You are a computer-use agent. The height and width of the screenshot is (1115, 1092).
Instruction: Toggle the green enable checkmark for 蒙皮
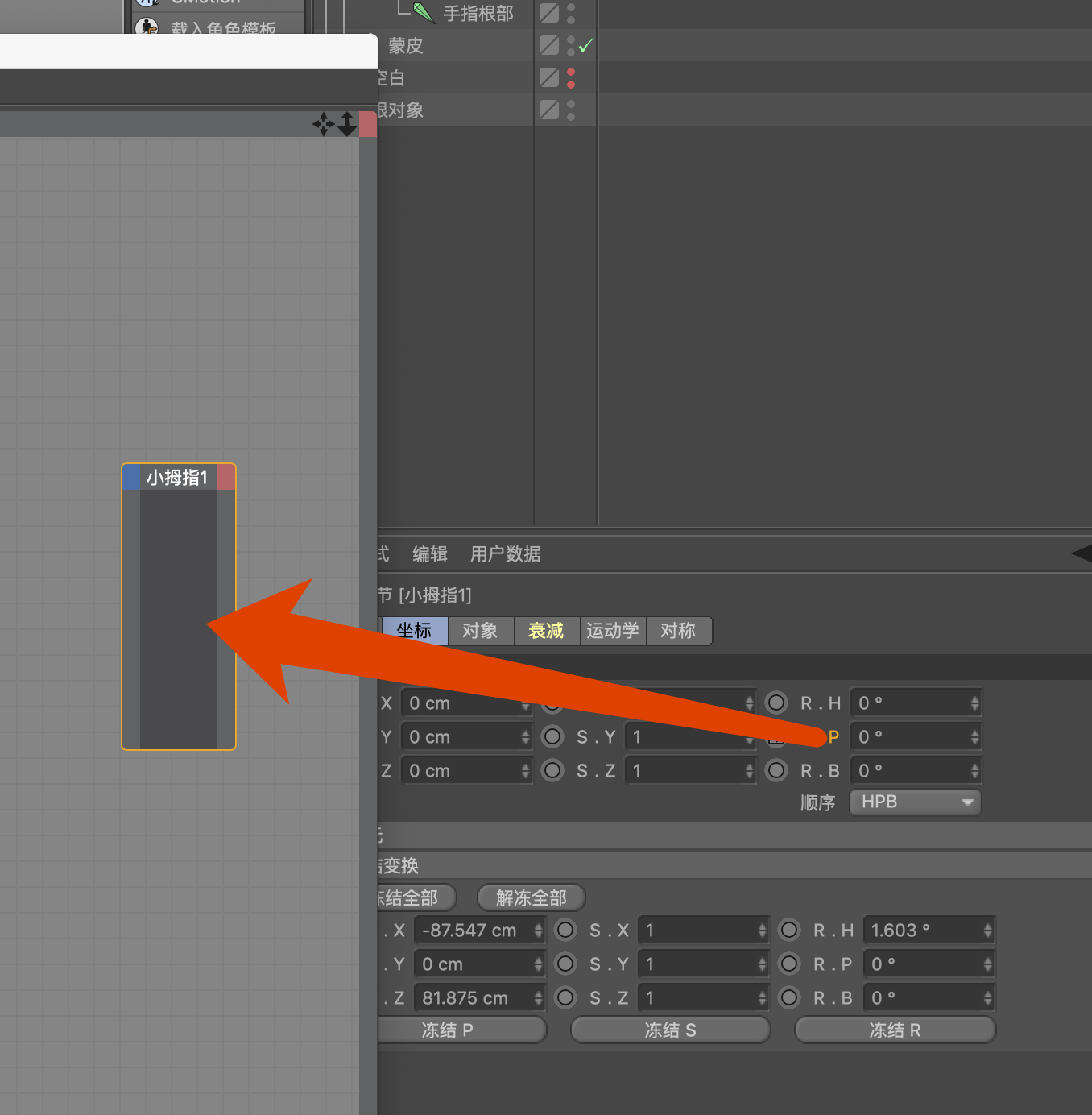click(x=585, y=46)
